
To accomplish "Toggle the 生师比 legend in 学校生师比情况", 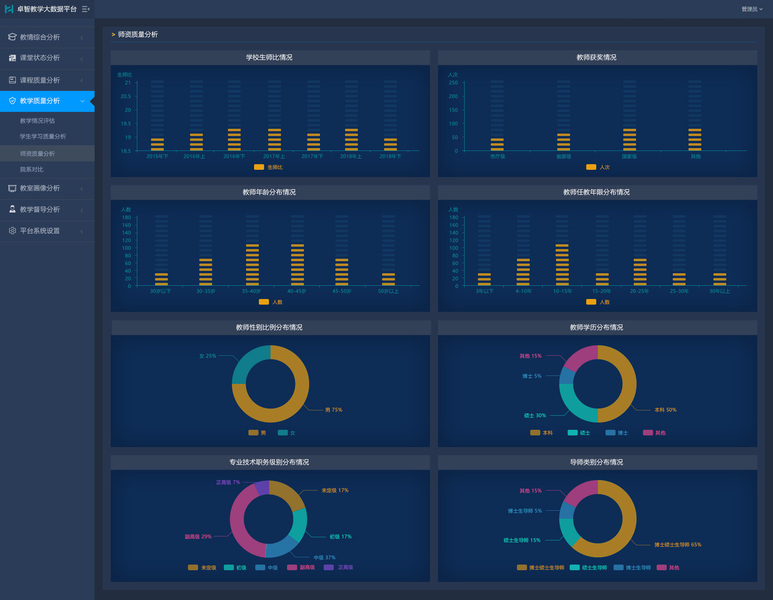I will [268, 167].
